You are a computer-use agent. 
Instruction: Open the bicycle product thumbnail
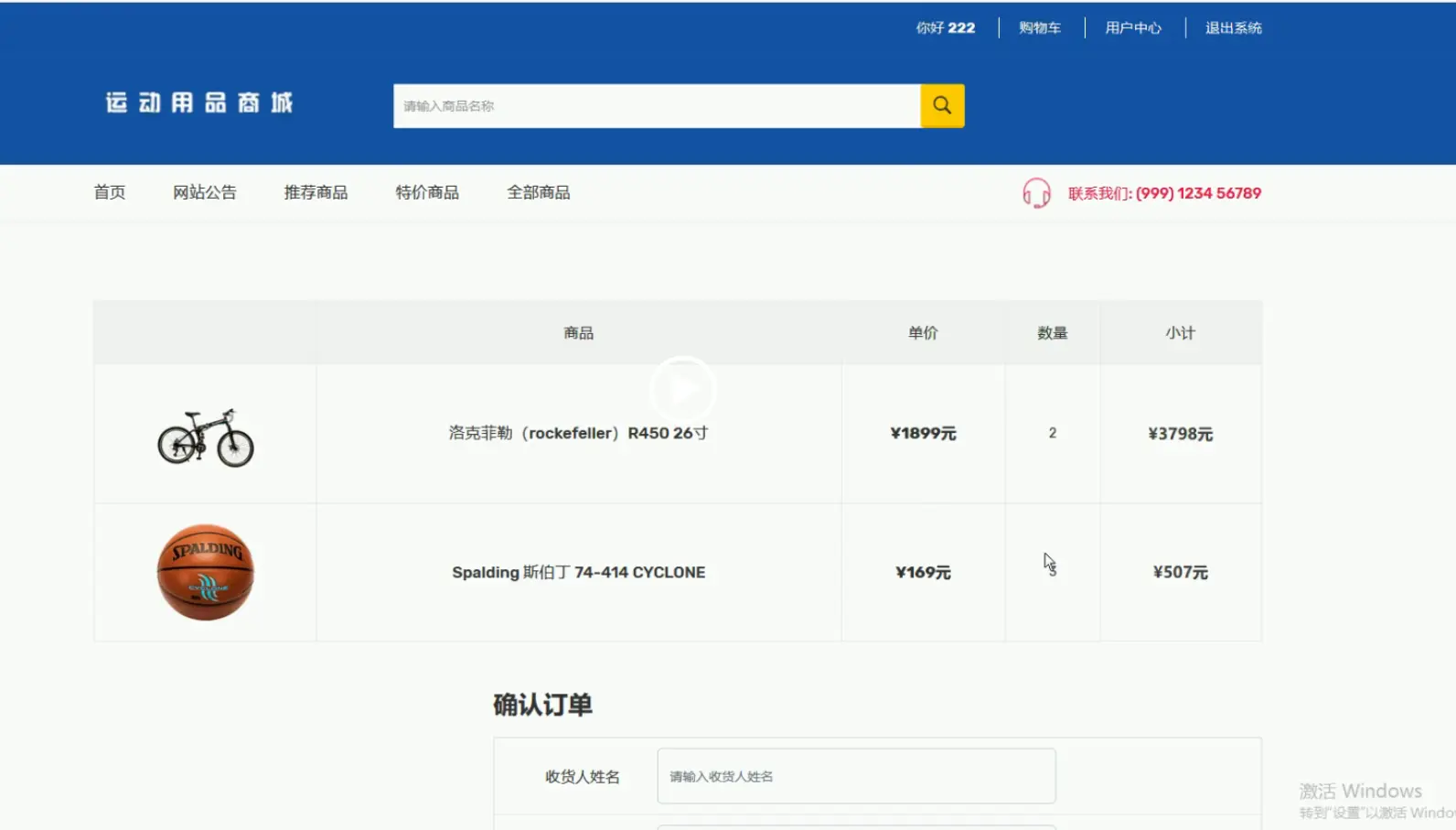206,437
